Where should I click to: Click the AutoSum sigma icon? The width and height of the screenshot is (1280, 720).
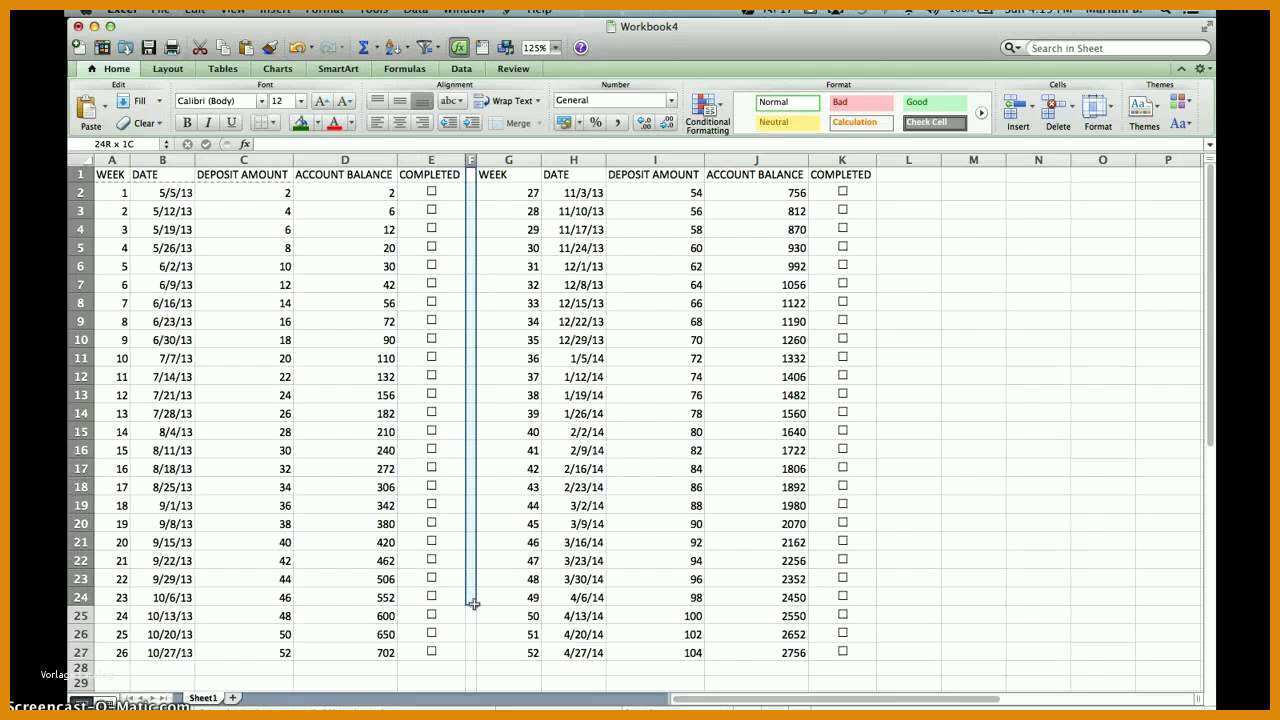pyautogui.click(x=364, y=47)
